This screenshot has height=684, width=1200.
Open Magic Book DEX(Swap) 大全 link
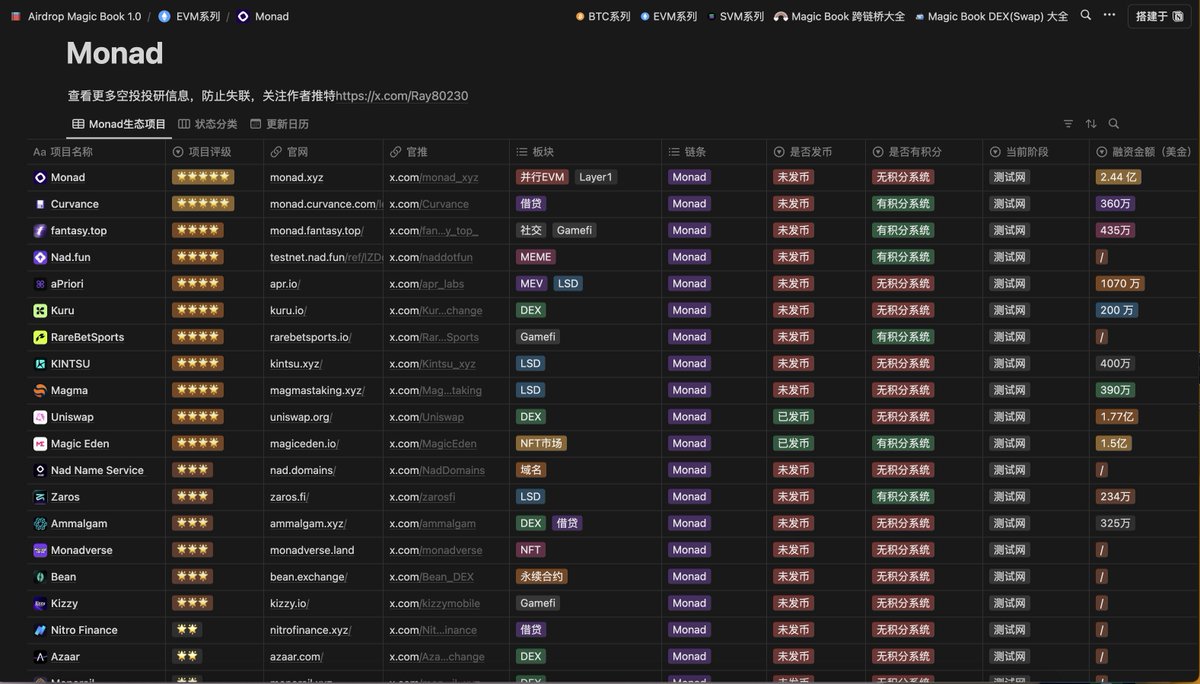coord(991,16)
